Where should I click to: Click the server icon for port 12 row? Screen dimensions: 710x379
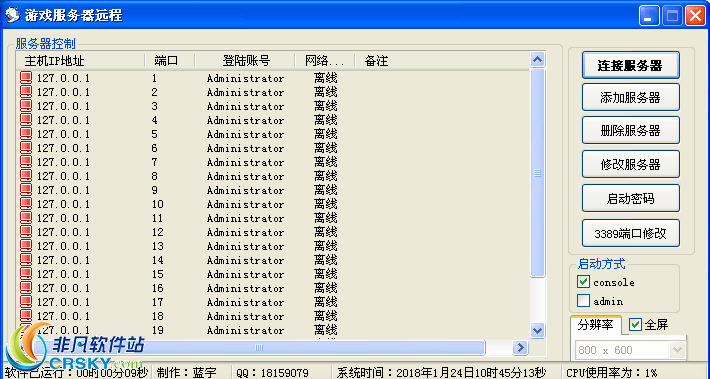click(26, 232)
